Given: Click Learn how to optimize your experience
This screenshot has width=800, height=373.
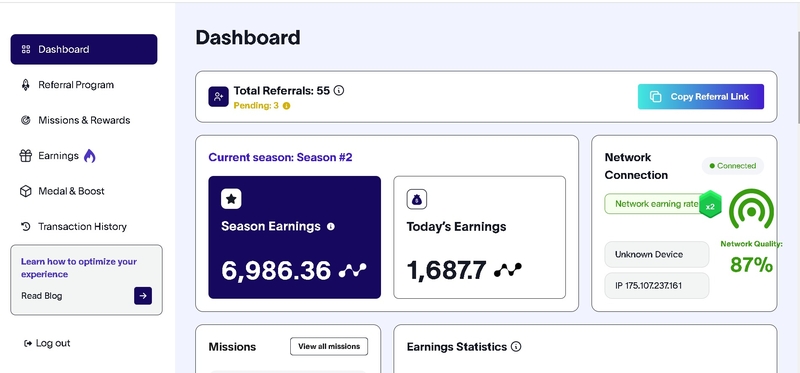Looking at the screenshot, I should click(x=79, y=268).
